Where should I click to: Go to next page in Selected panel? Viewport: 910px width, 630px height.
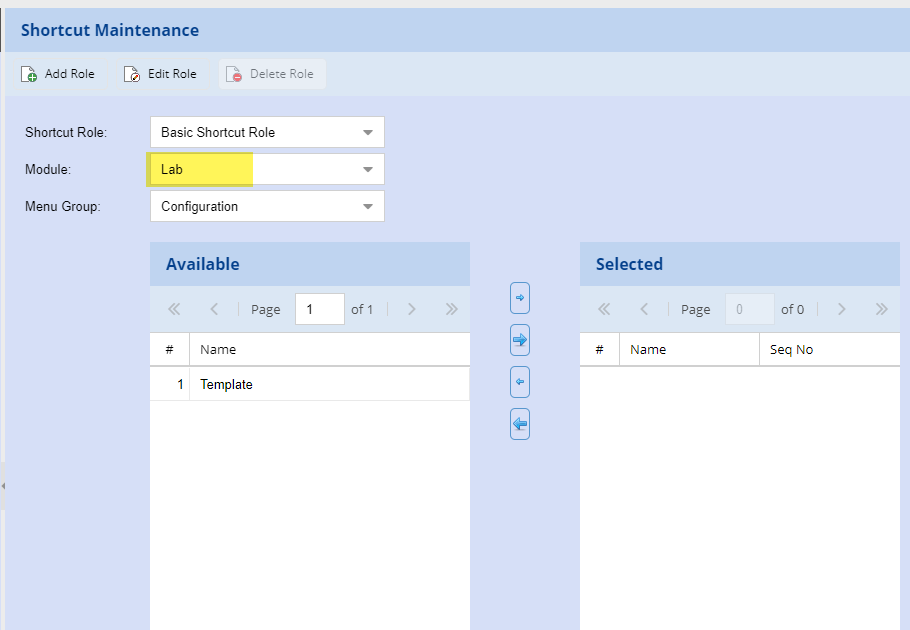[841, 309]
